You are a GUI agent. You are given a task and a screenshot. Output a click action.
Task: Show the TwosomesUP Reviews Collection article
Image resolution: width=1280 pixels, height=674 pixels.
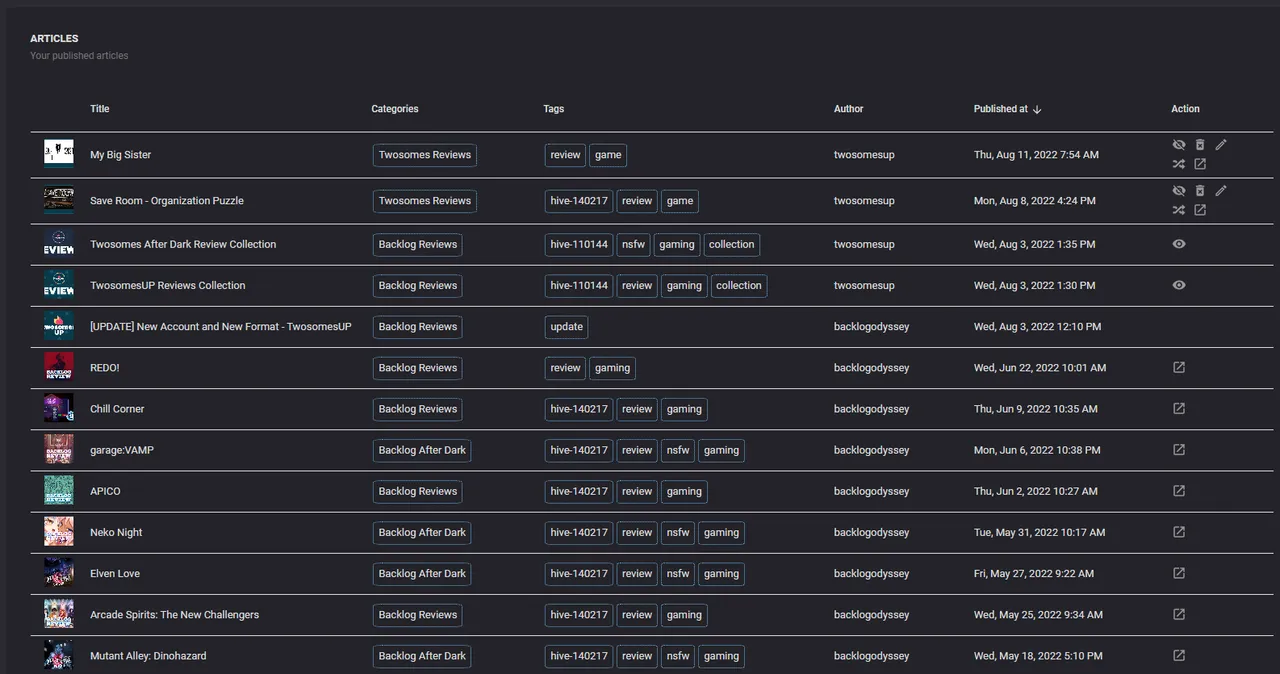tap(1179, 285)
